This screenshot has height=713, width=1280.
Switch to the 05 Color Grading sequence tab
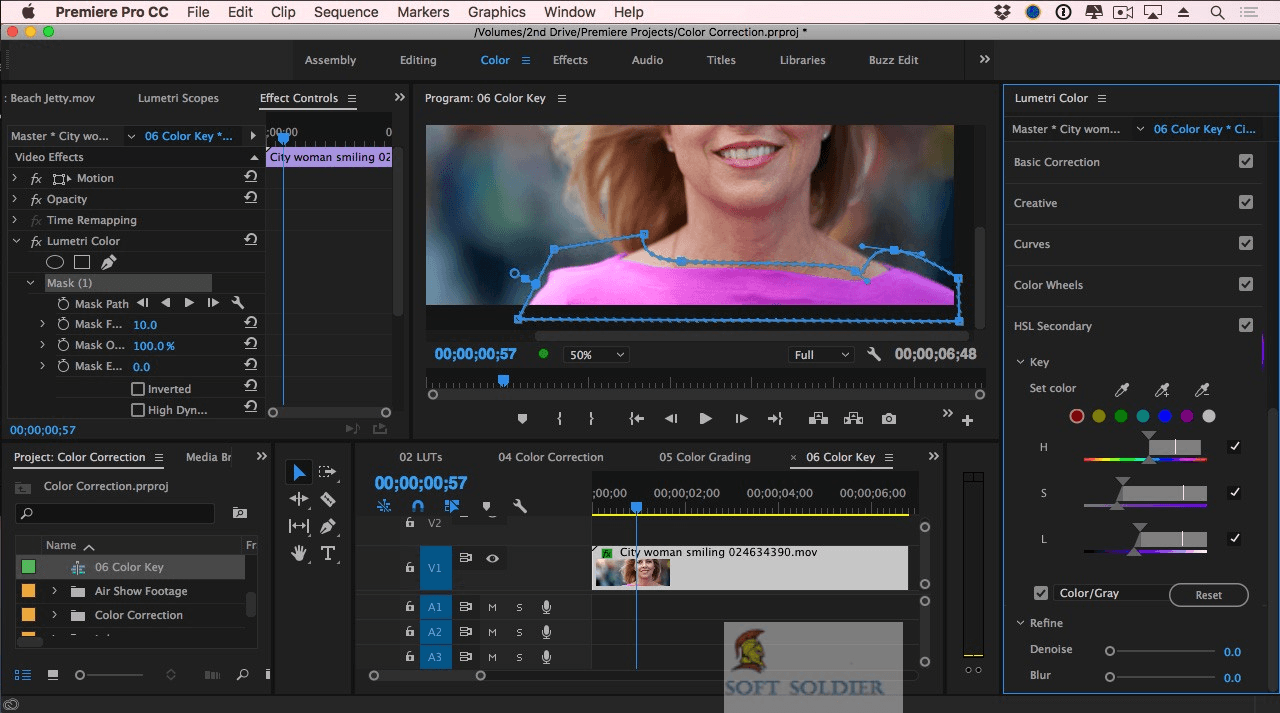click(705, 457)
